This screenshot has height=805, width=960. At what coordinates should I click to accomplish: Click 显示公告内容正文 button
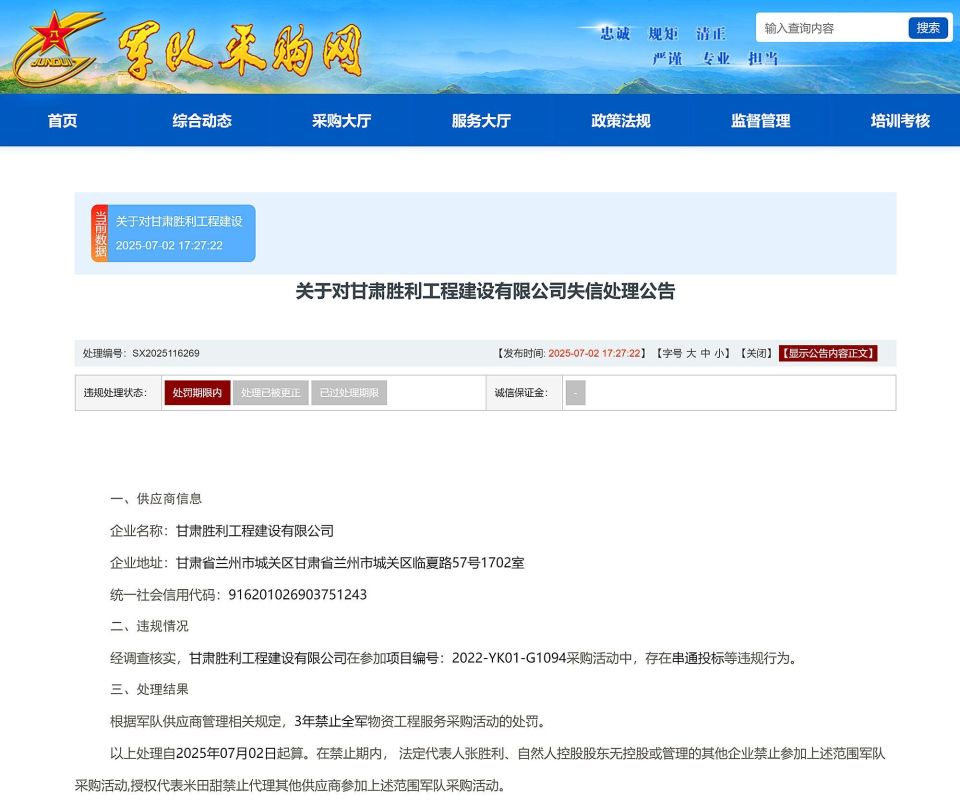pyautogui.click(x=828, y=353)
